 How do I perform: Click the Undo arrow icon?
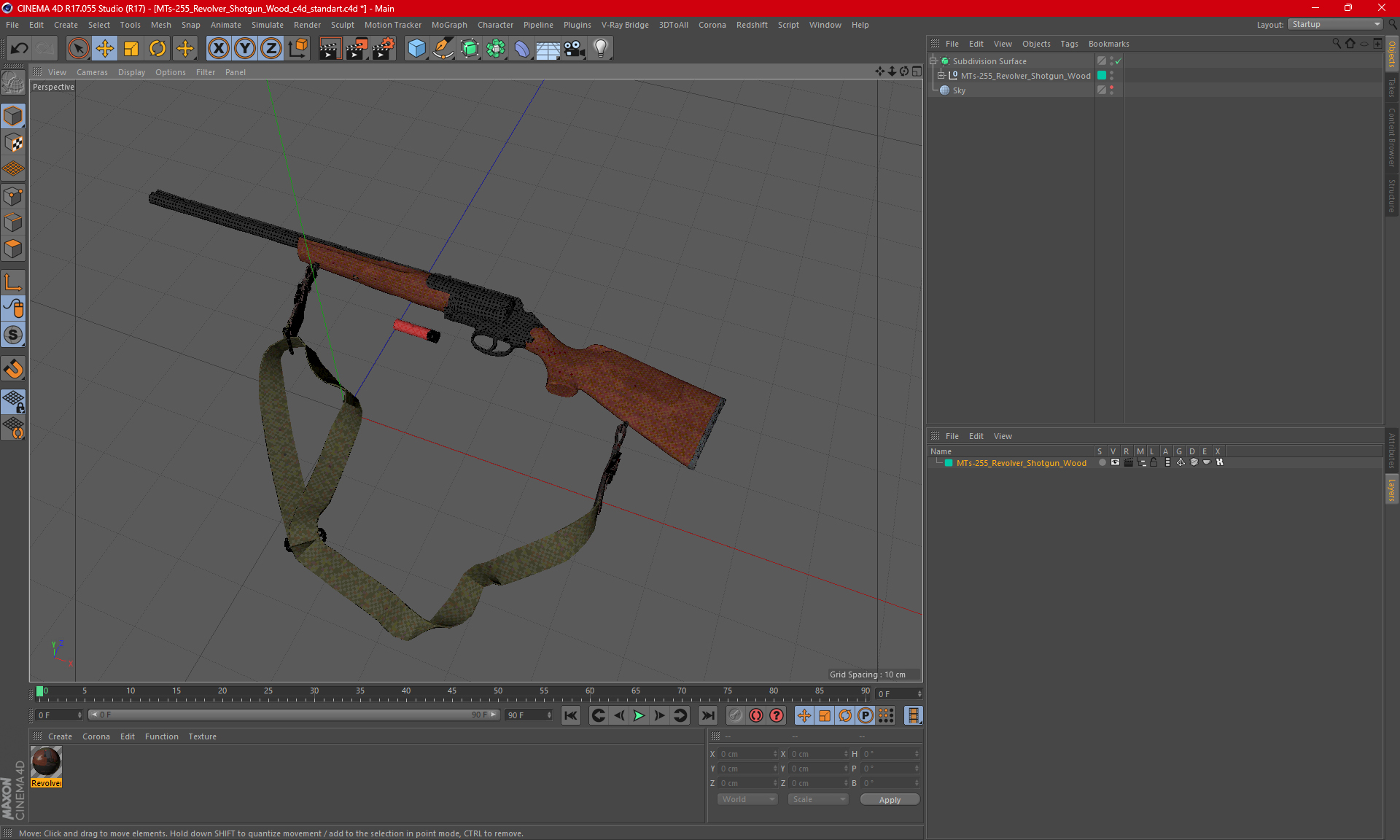[20, 49]
